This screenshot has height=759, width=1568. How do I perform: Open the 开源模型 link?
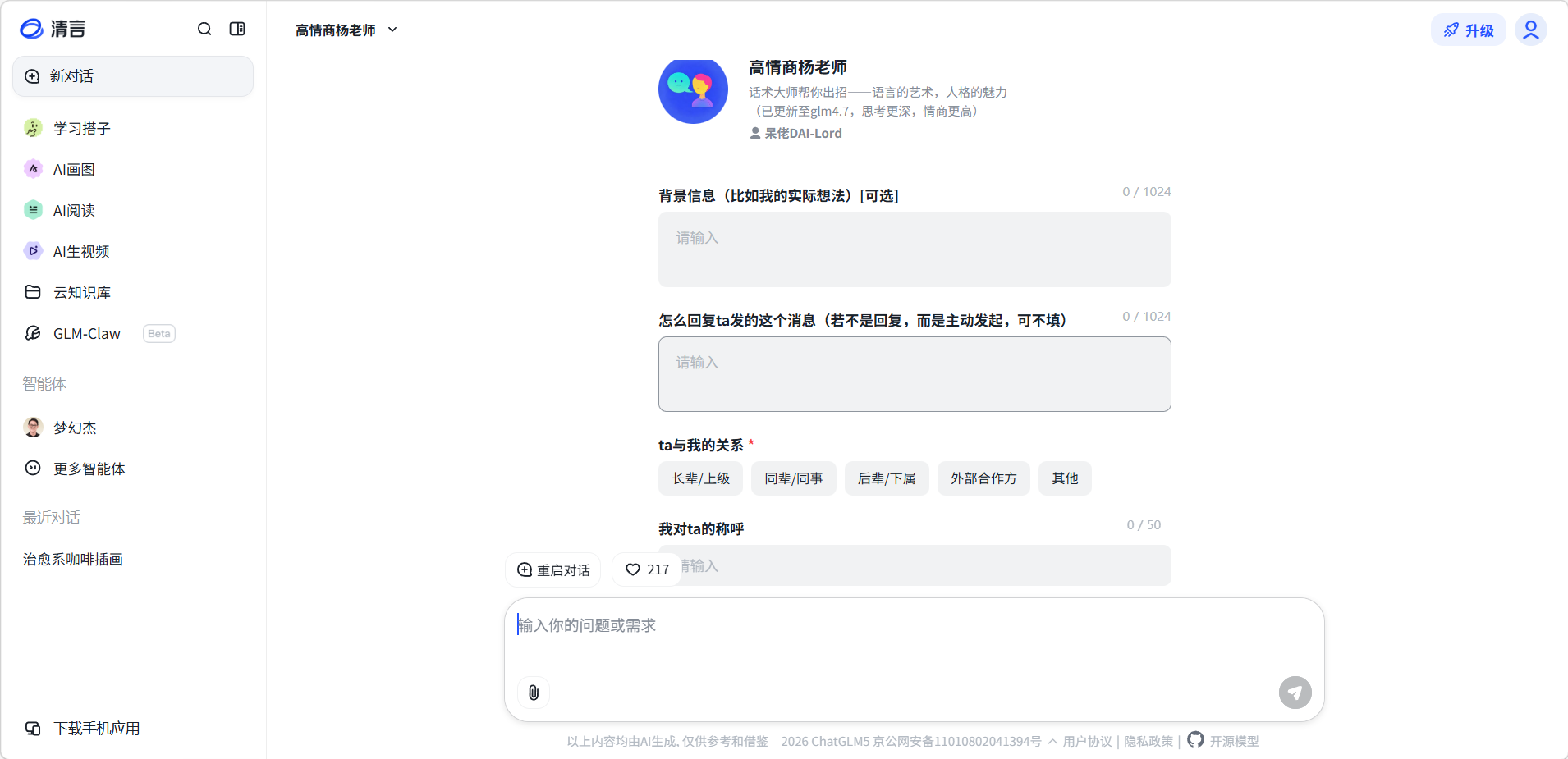click(x=1234, y=742)
